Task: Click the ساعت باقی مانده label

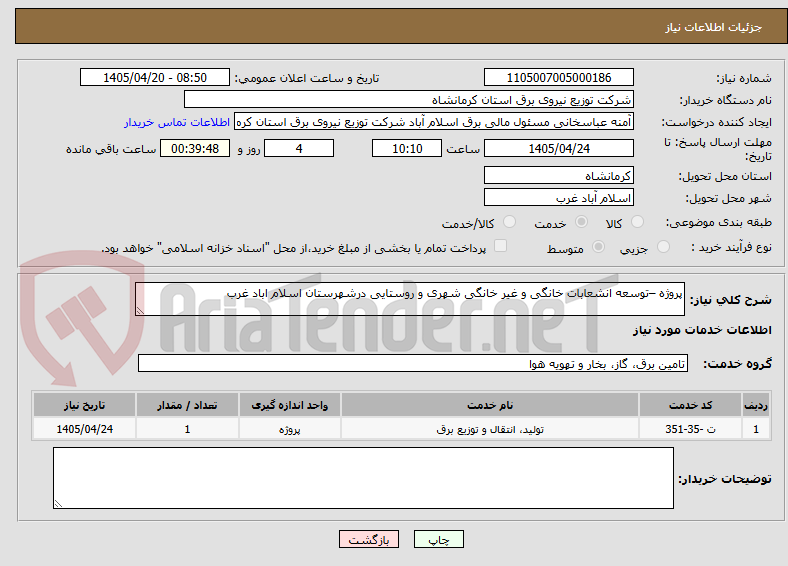Action: click(x=111, y=149)
